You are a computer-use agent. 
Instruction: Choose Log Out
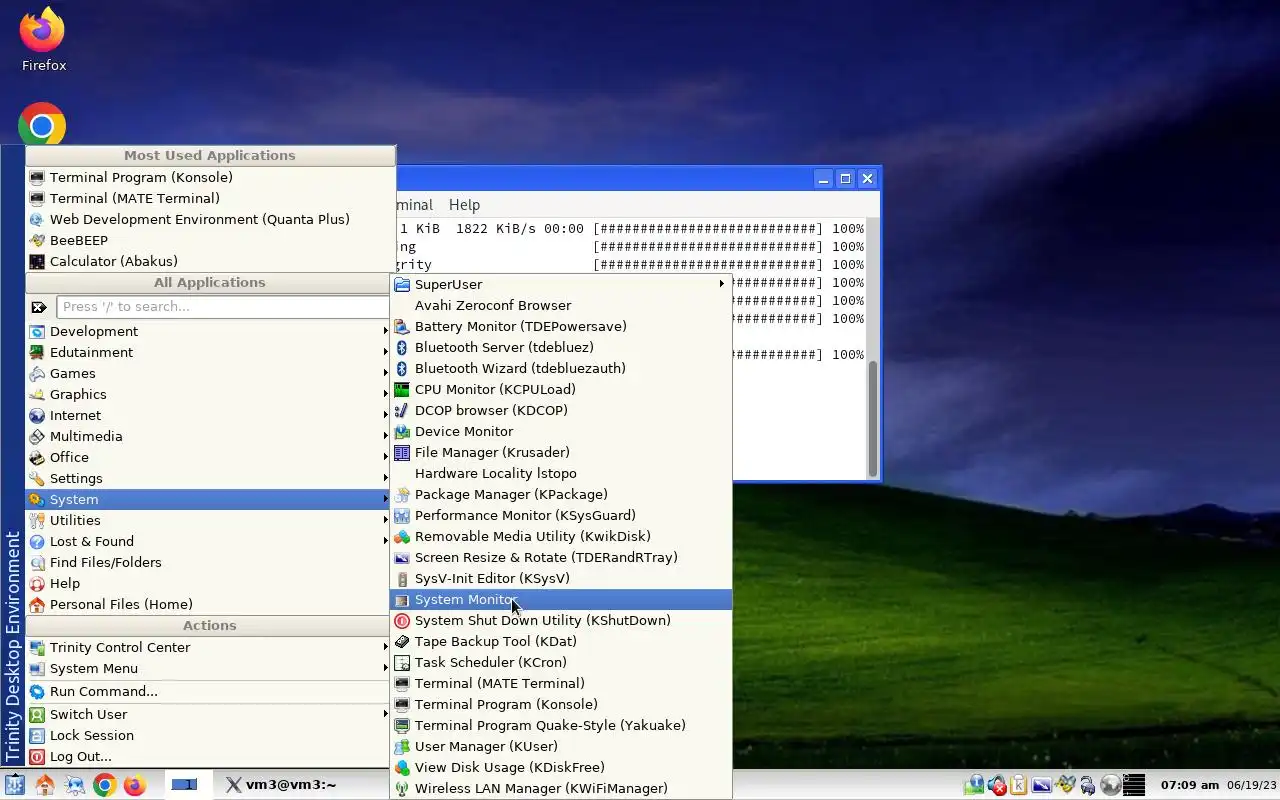210,756
